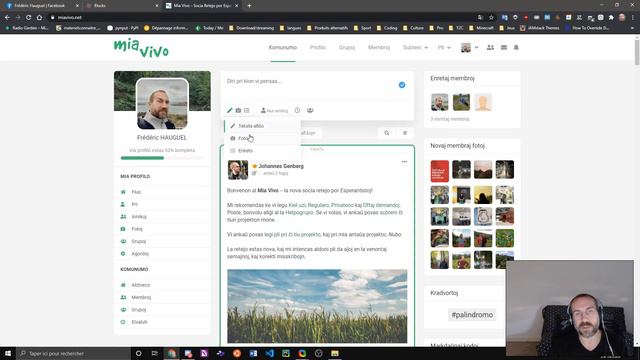Expand the Pli dropdown menu

444,47
